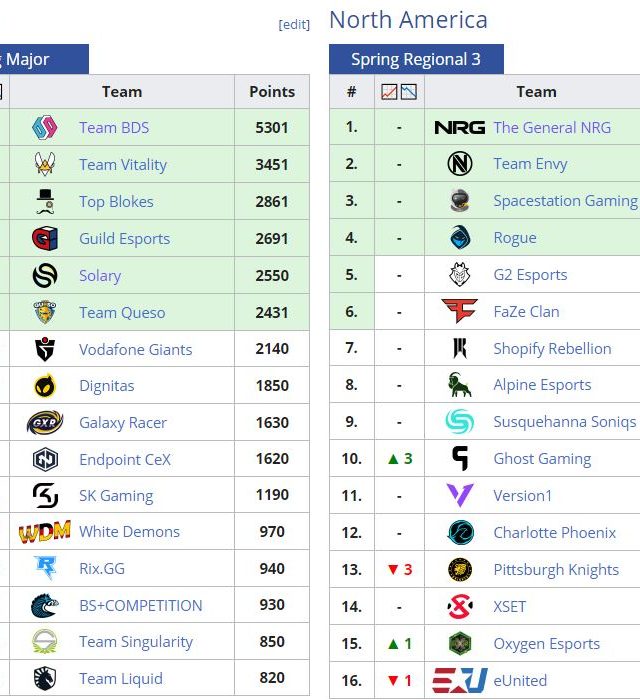Image resolution: width=640 pixels, height=700 pixels.
Task: Click the Top Blokes hat logo
Action: [x=45, y=201]
